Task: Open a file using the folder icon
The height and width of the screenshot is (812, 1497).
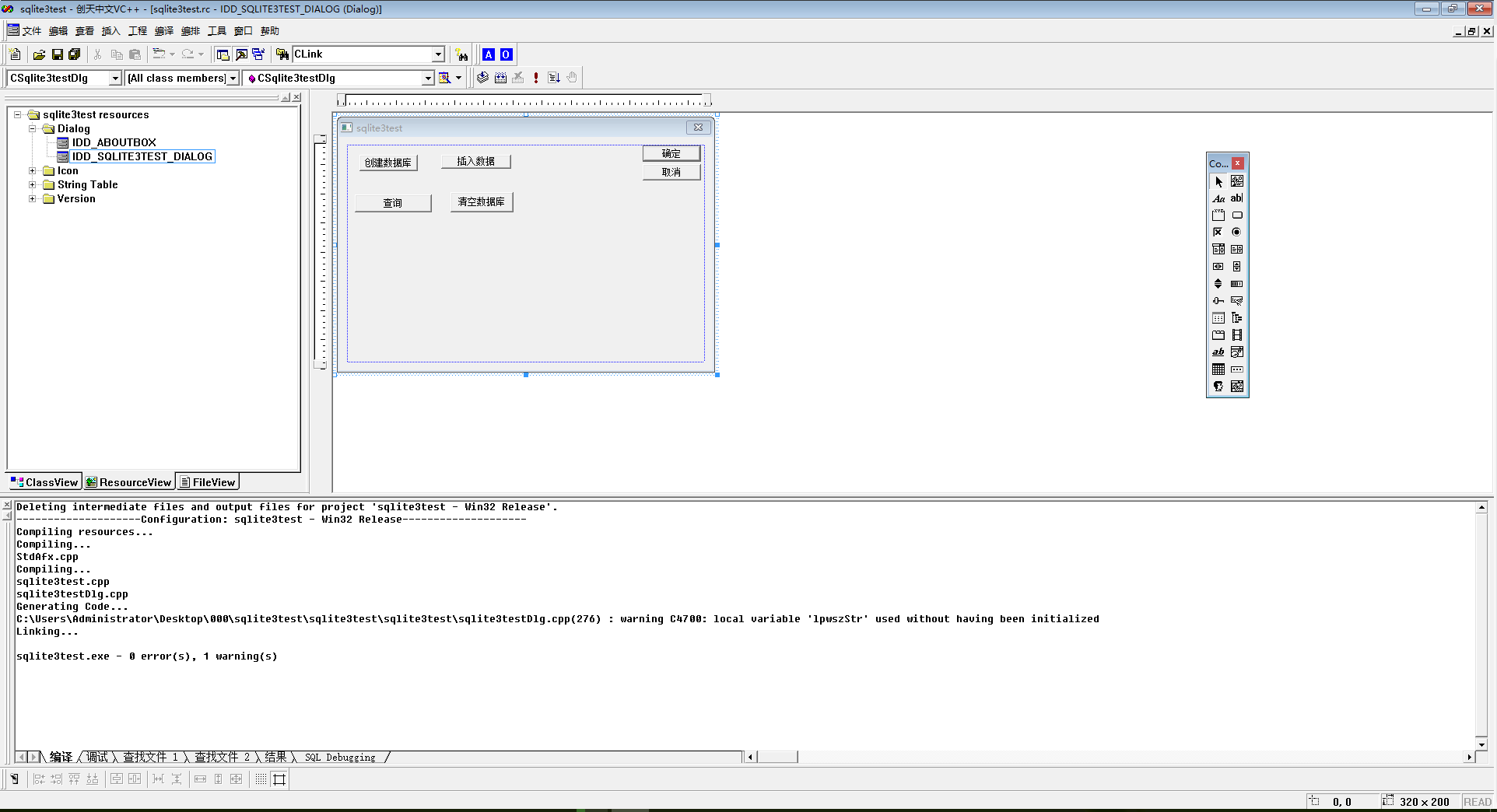Action: [39, 54]
